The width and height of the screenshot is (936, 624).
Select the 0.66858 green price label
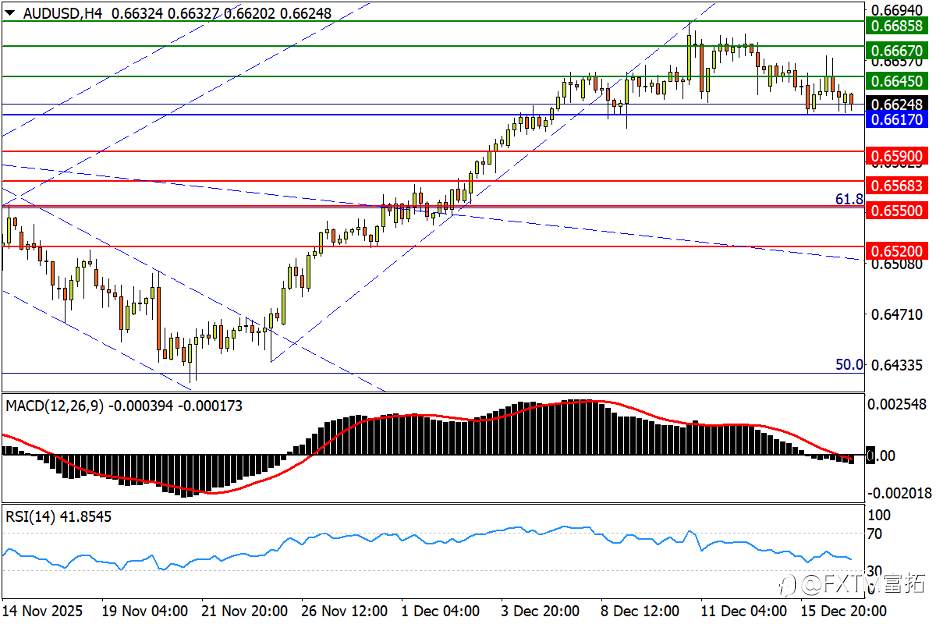[x=897, y=26]
